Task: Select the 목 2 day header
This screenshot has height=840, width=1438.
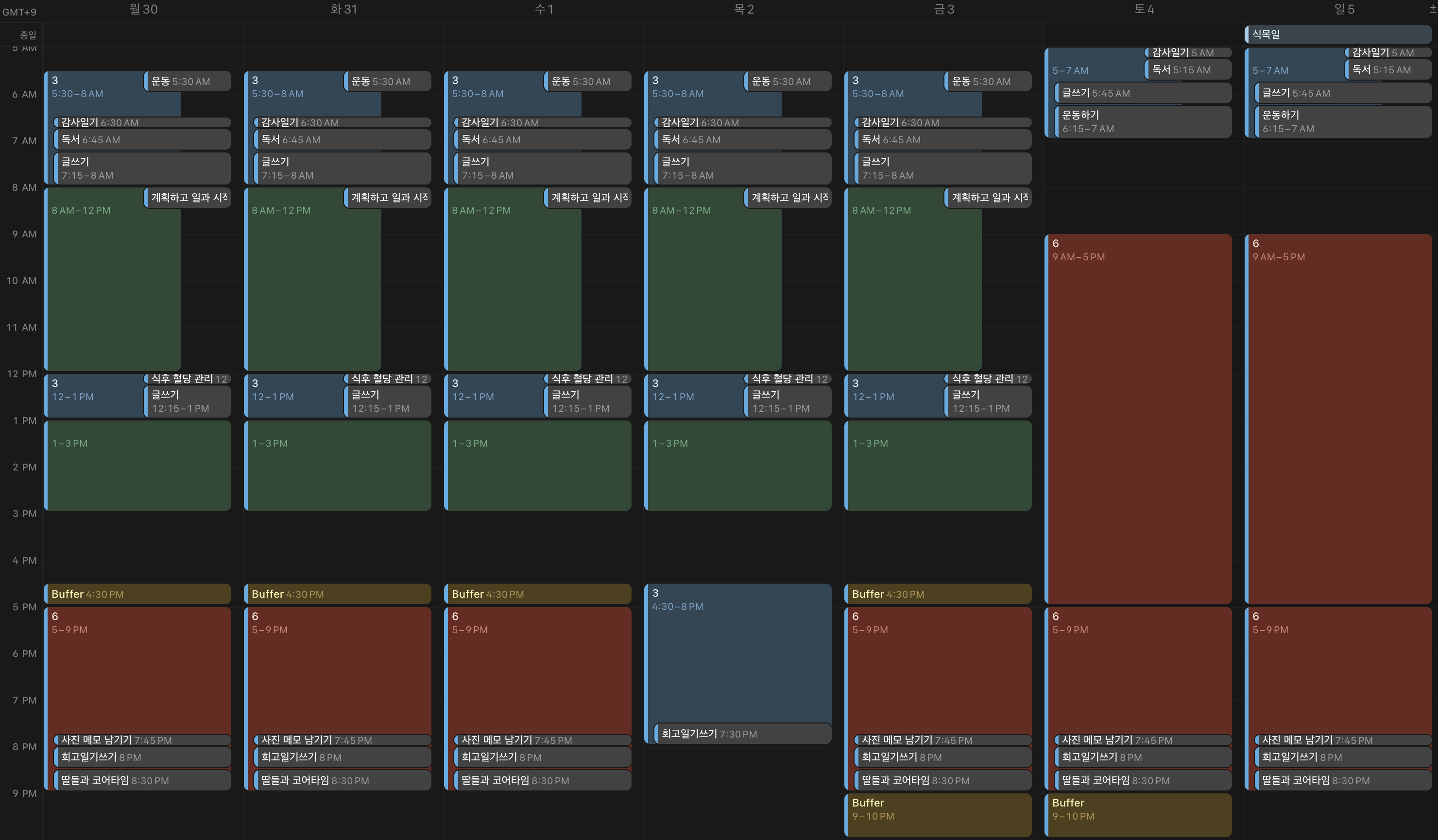Action: [x=744, y=9]
